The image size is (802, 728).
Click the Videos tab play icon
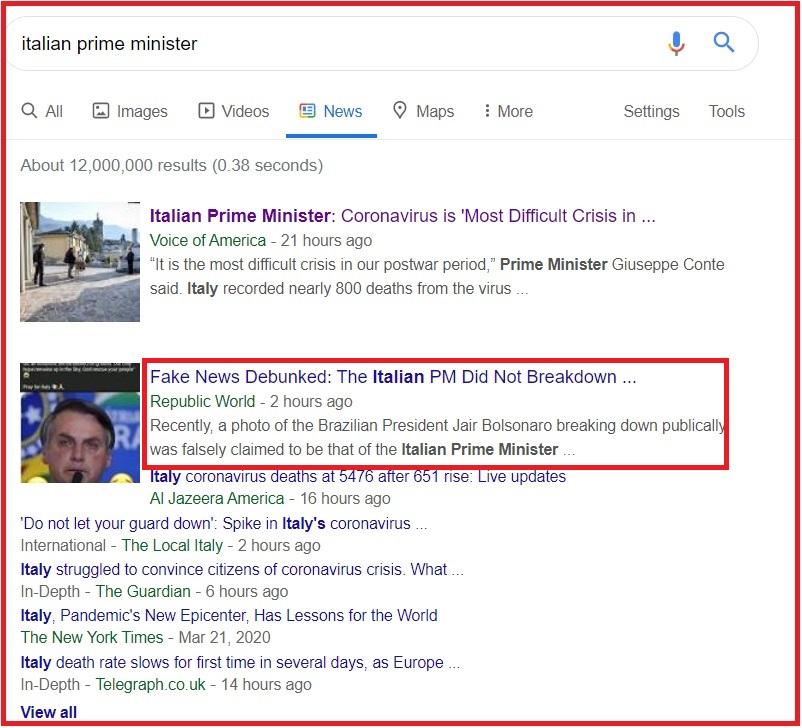point(206,111)
